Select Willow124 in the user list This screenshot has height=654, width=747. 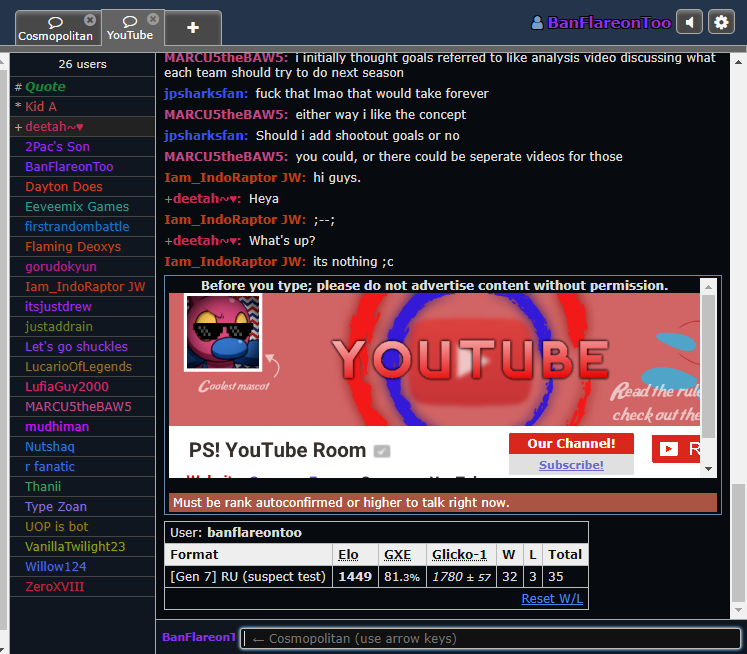click(x=82, y=567)
